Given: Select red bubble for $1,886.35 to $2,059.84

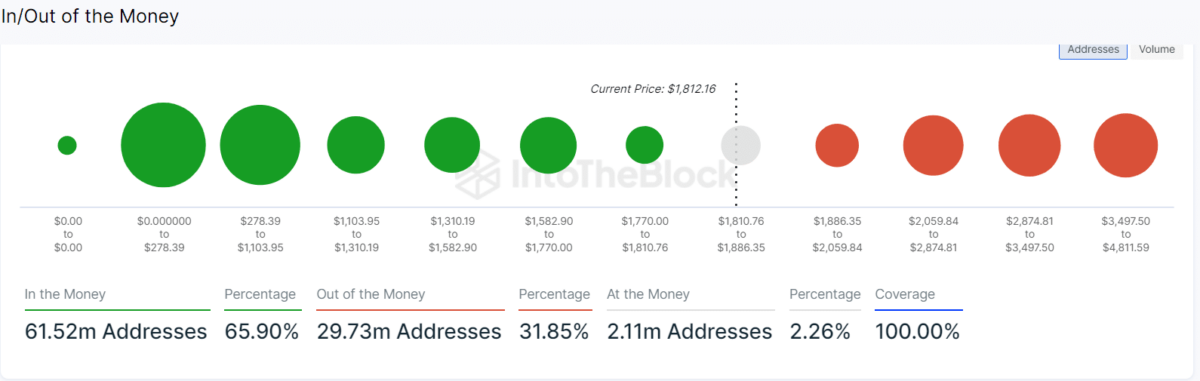Looking at the screenshot, I should pyautogui.click(x=837, y=145).
